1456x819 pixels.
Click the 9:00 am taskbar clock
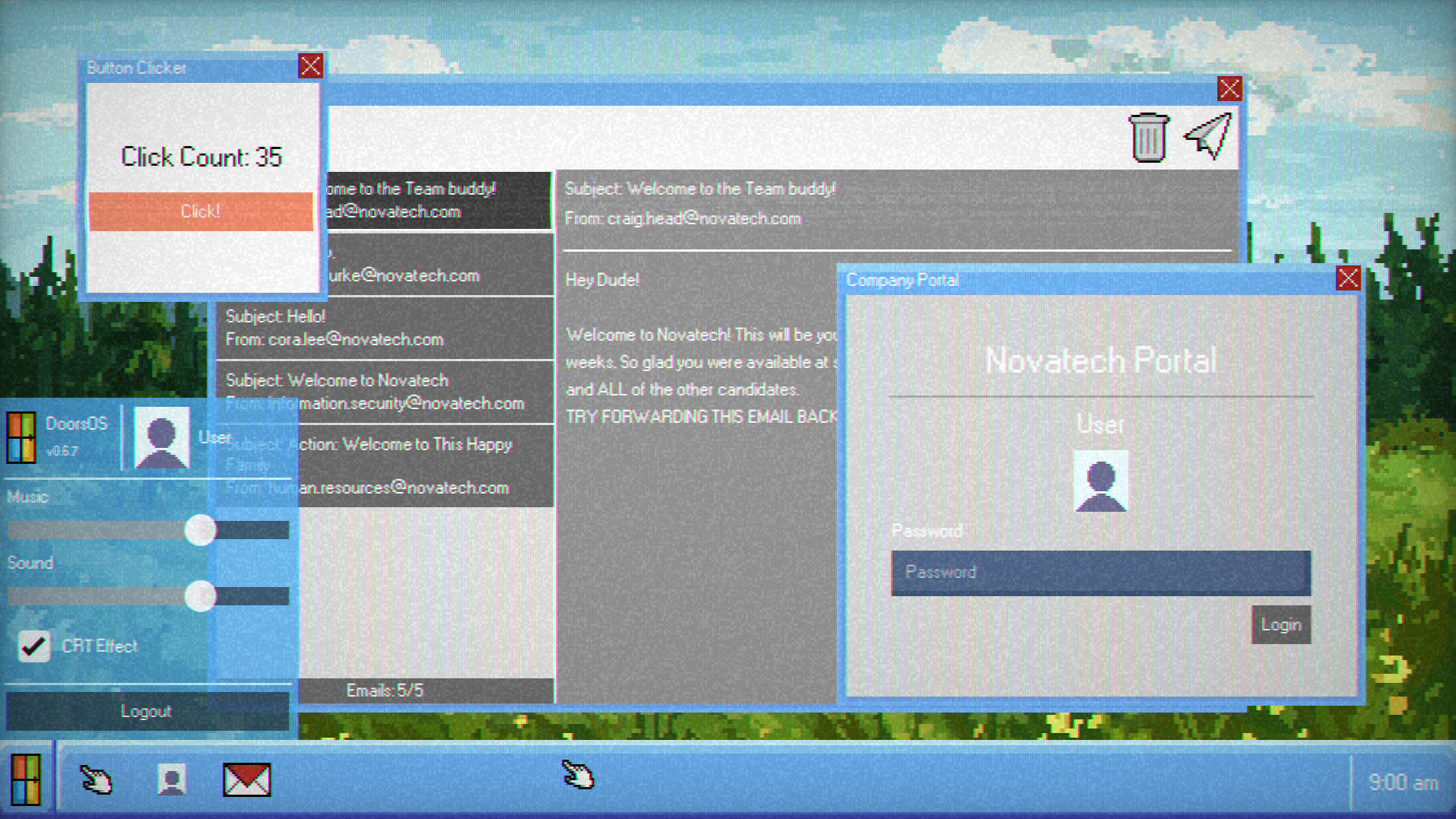click(1404, 782)
